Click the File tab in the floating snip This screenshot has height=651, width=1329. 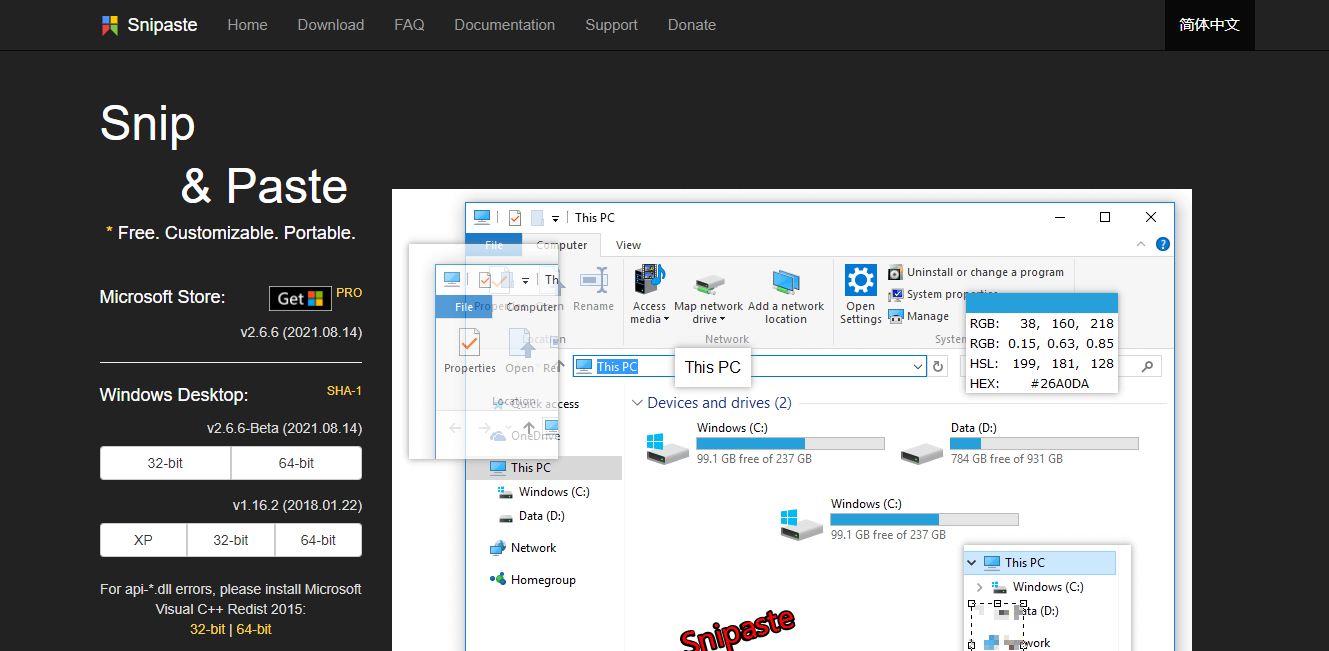click(464, 307)
